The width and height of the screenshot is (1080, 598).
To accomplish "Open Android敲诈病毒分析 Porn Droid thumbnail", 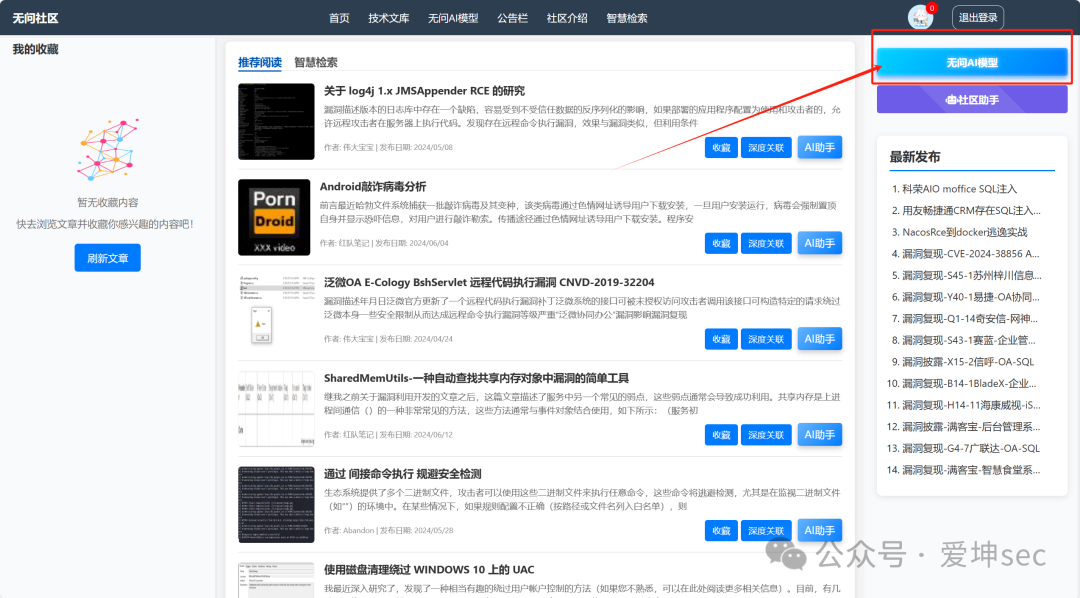I will click(274, 217).
